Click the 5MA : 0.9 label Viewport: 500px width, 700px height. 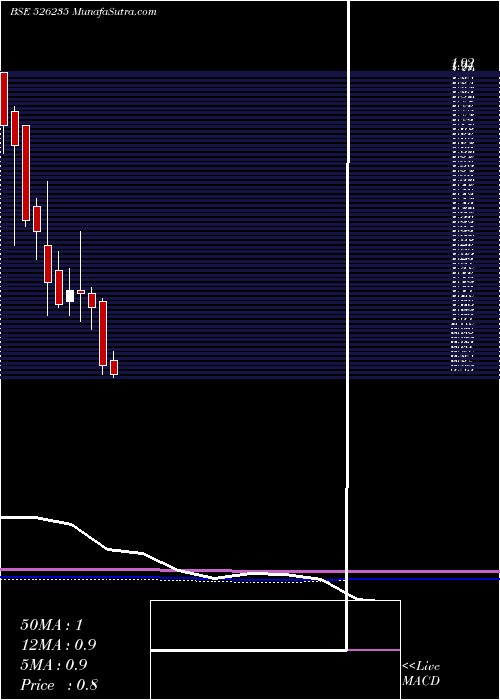[54, 665]
